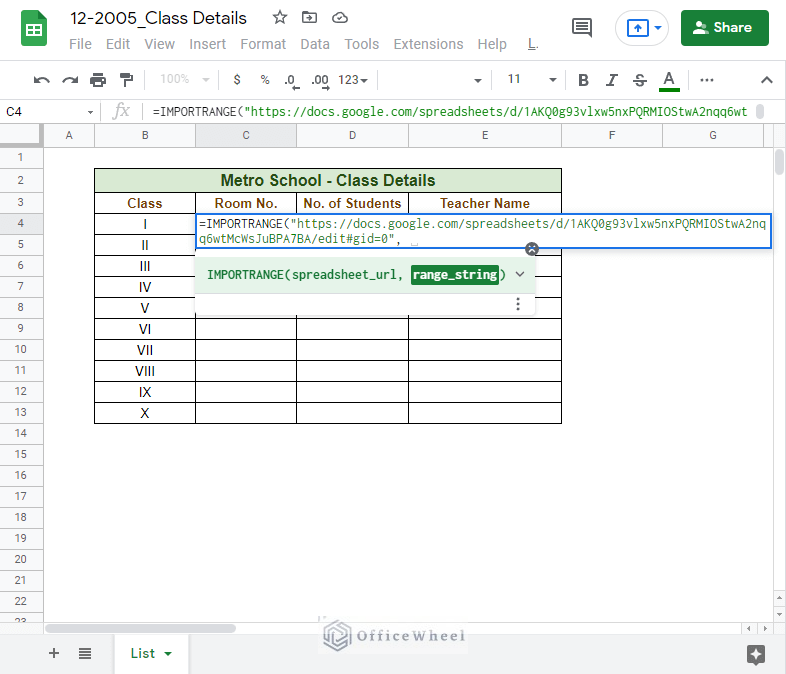Expand the IMPORTRANGE function help chevron
This screenshot has width=786, height=674.
click(x=519, y=274)
